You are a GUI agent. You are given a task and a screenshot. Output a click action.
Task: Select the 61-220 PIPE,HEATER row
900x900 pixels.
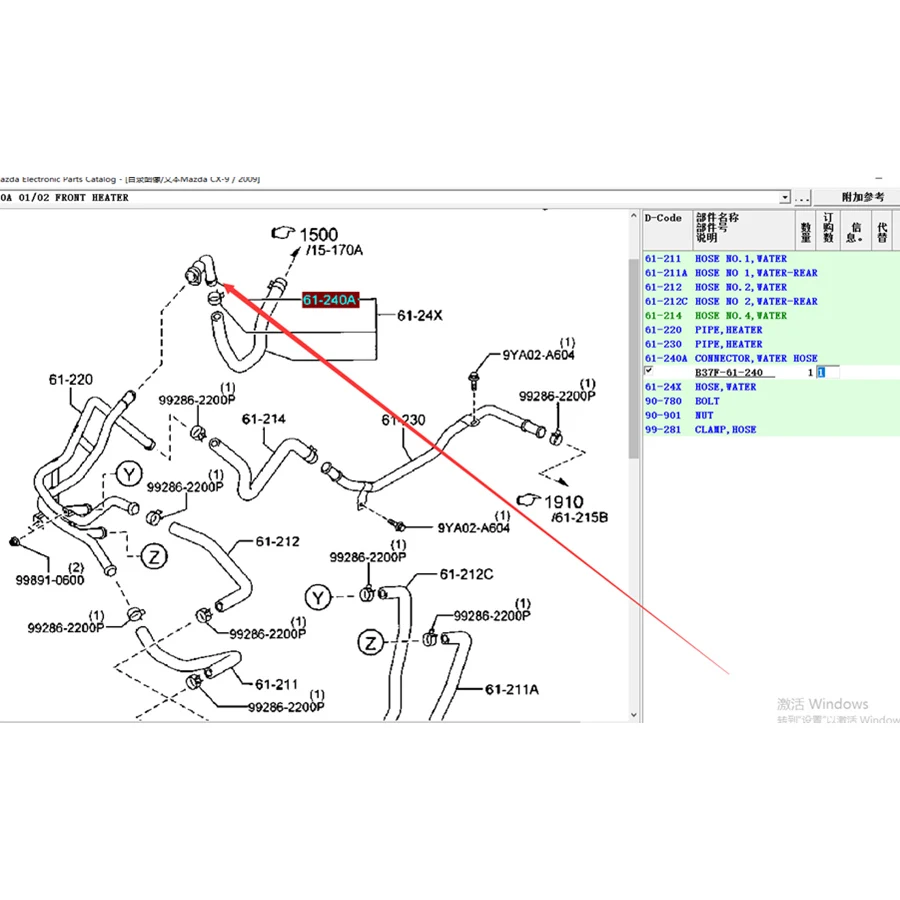(x=771, y=330)
